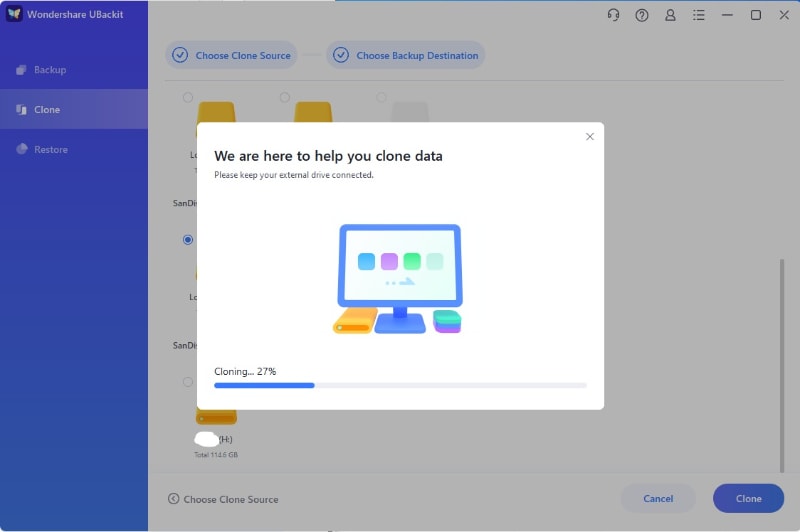Click the Cancel button

coord(658,498)
